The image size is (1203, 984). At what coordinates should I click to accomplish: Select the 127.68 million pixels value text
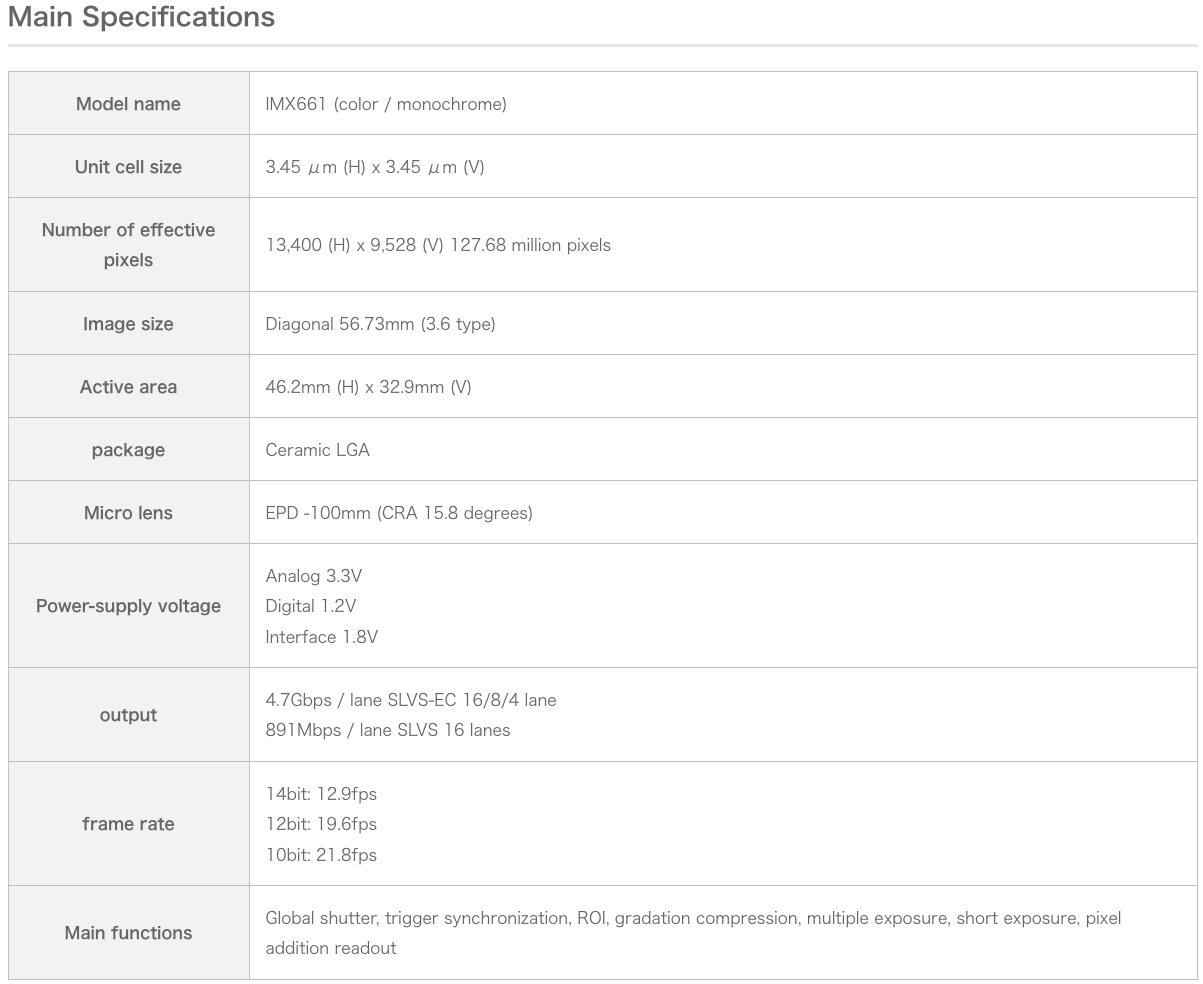click(x=530, y=245)
